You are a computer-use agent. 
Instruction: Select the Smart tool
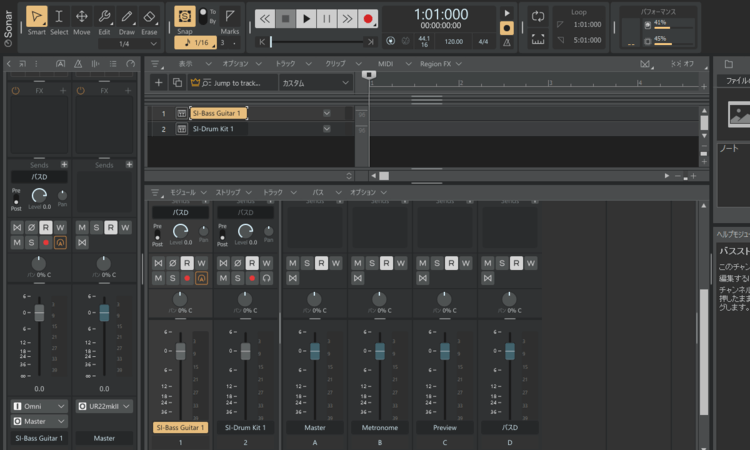(x=37, y=17)
